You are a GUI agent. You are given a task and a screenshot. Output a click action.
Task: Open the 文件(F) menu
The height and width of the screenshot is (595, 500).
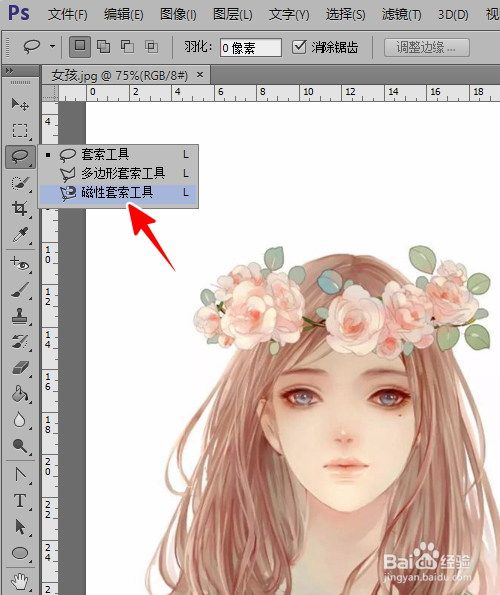[68, 15]
